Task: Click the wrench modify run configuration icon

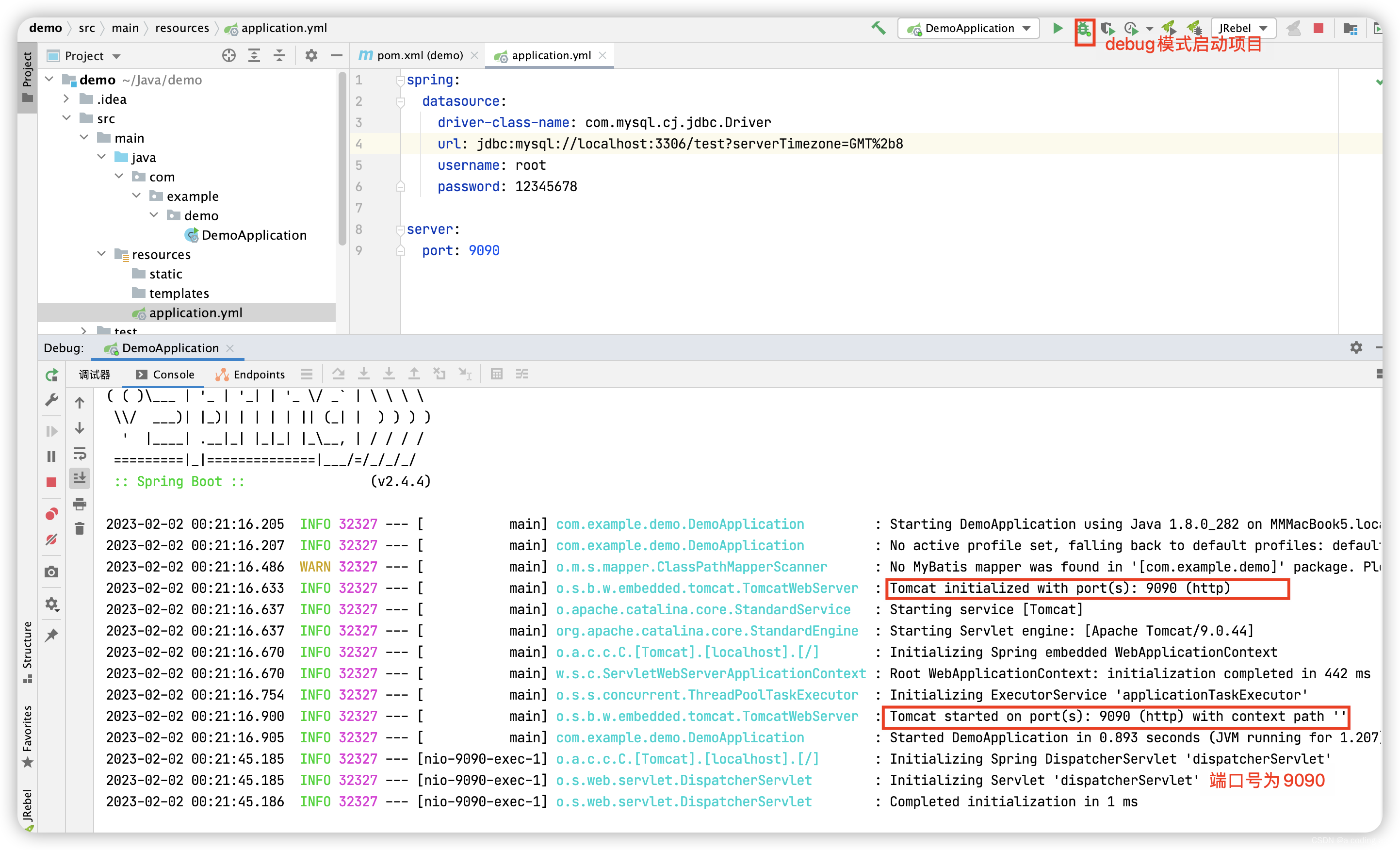Action: pos(52,401)
